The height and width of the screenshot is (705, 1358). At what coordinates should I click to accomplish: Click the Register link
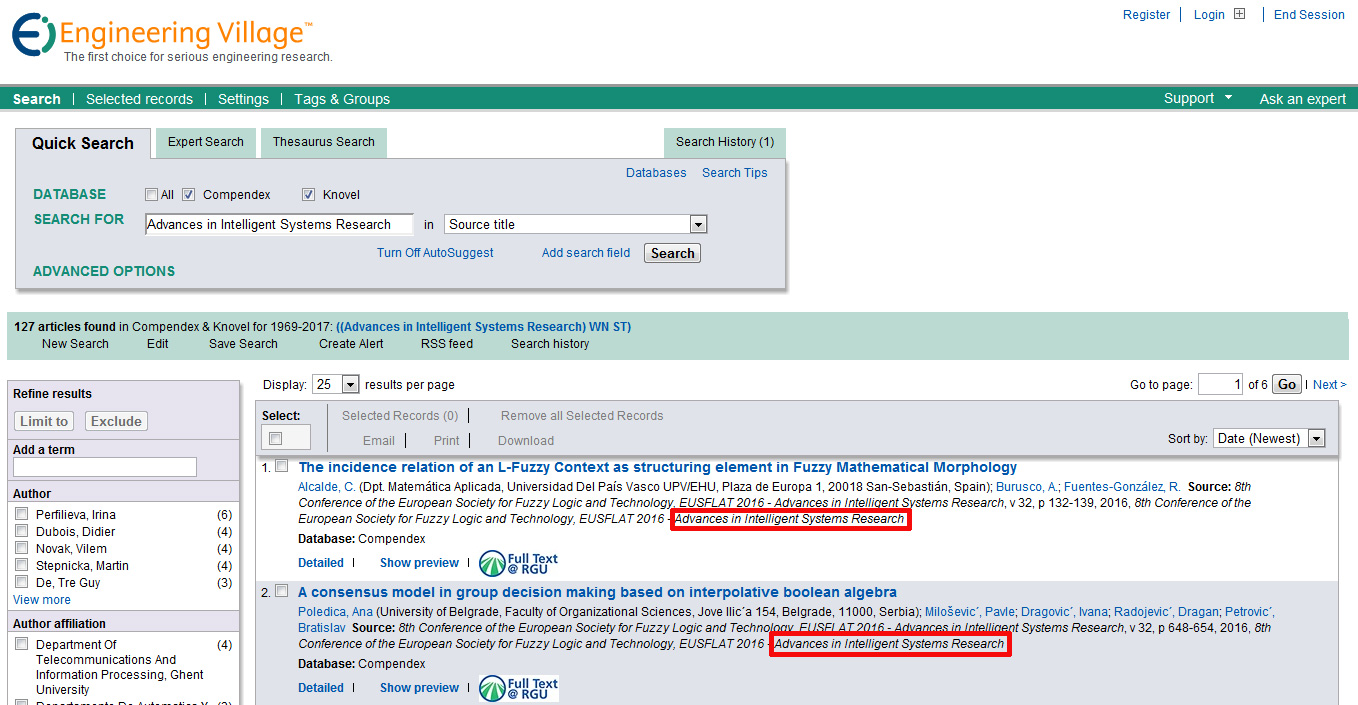pos(1146,15)
